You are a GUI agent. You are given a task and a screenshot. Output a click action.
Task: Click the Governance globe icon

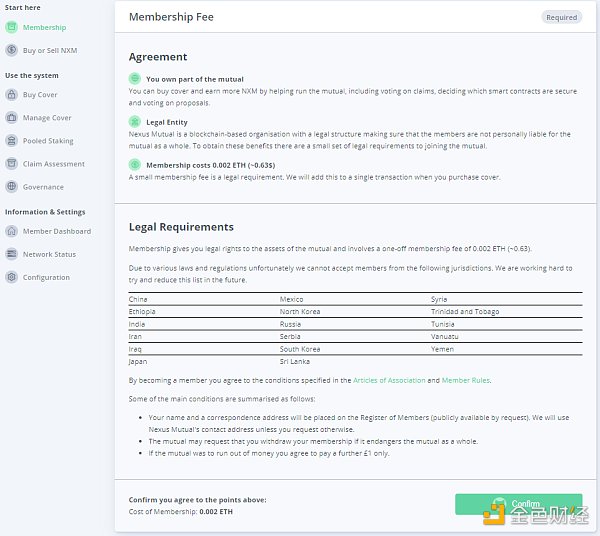coord(11,187)
